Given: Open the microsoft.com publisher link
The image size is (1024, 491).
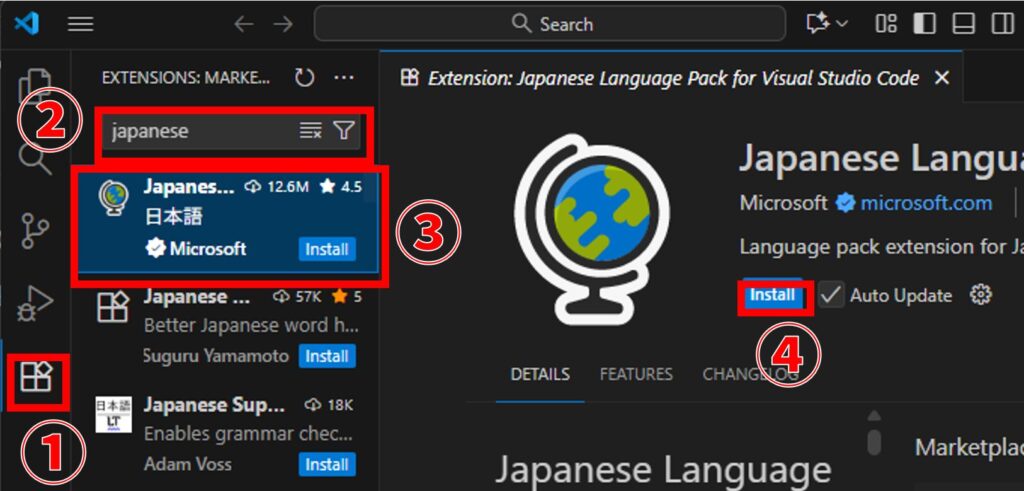Looking at the screenshot, I should point(926,203).
